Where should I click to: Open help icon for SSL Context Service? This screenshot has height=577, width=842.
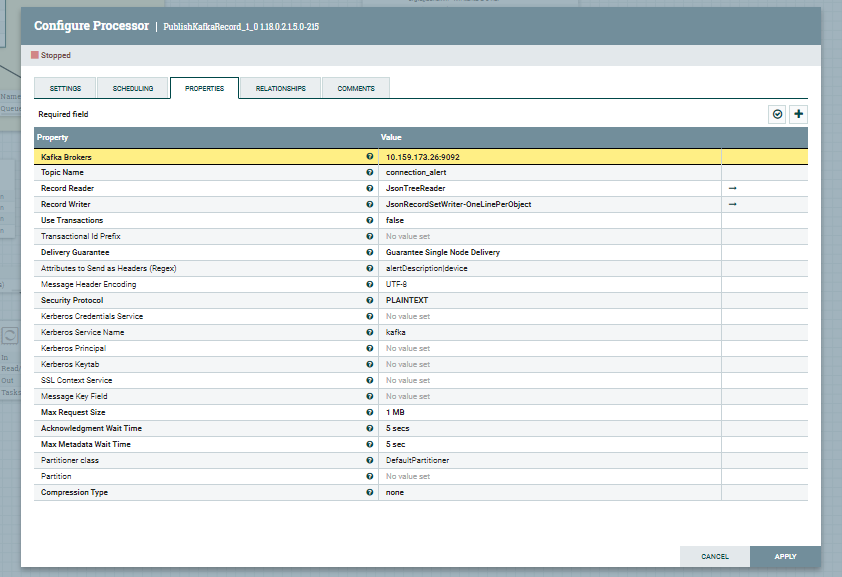click(369, 380)
